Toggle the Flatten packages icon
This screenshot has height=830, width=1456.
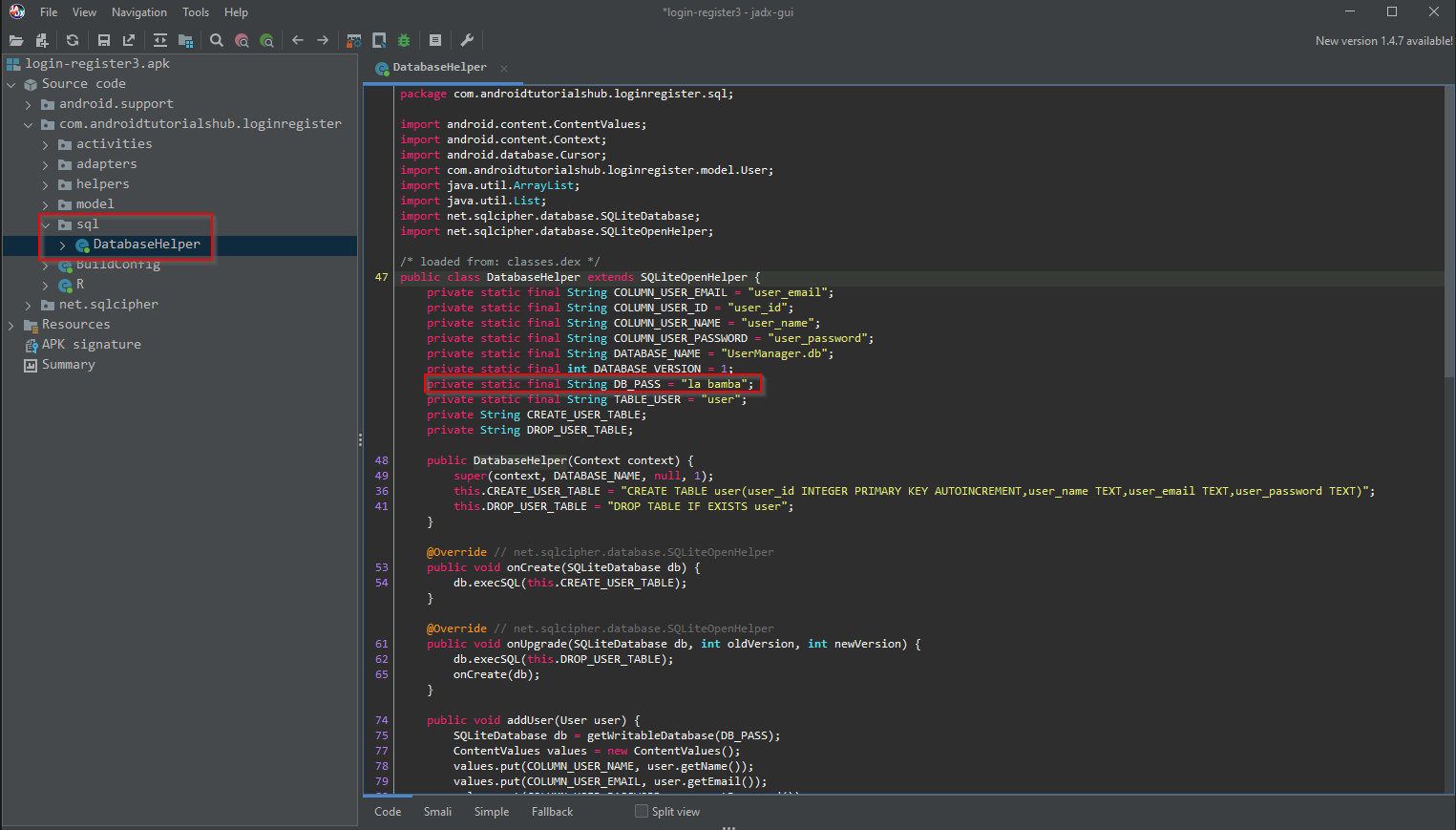tap(185, 40)
